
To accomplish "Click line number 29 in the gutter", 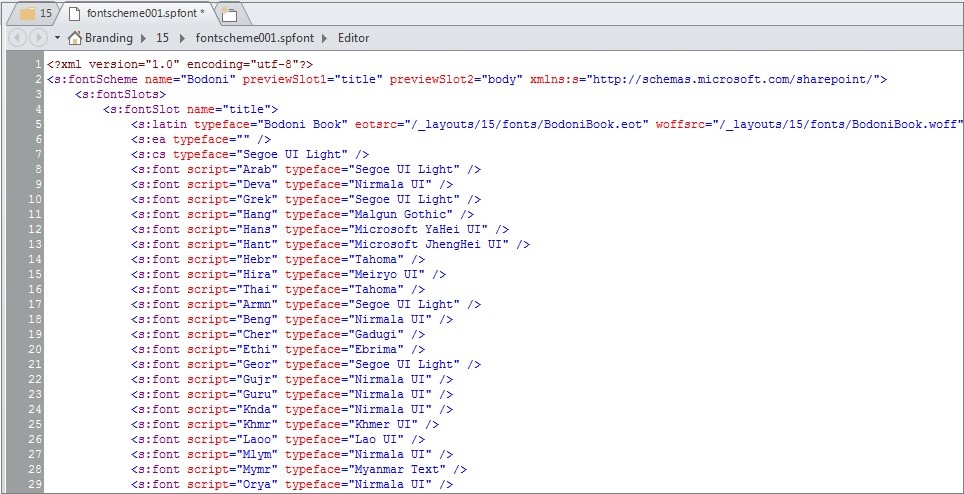I will click(36, 484).
